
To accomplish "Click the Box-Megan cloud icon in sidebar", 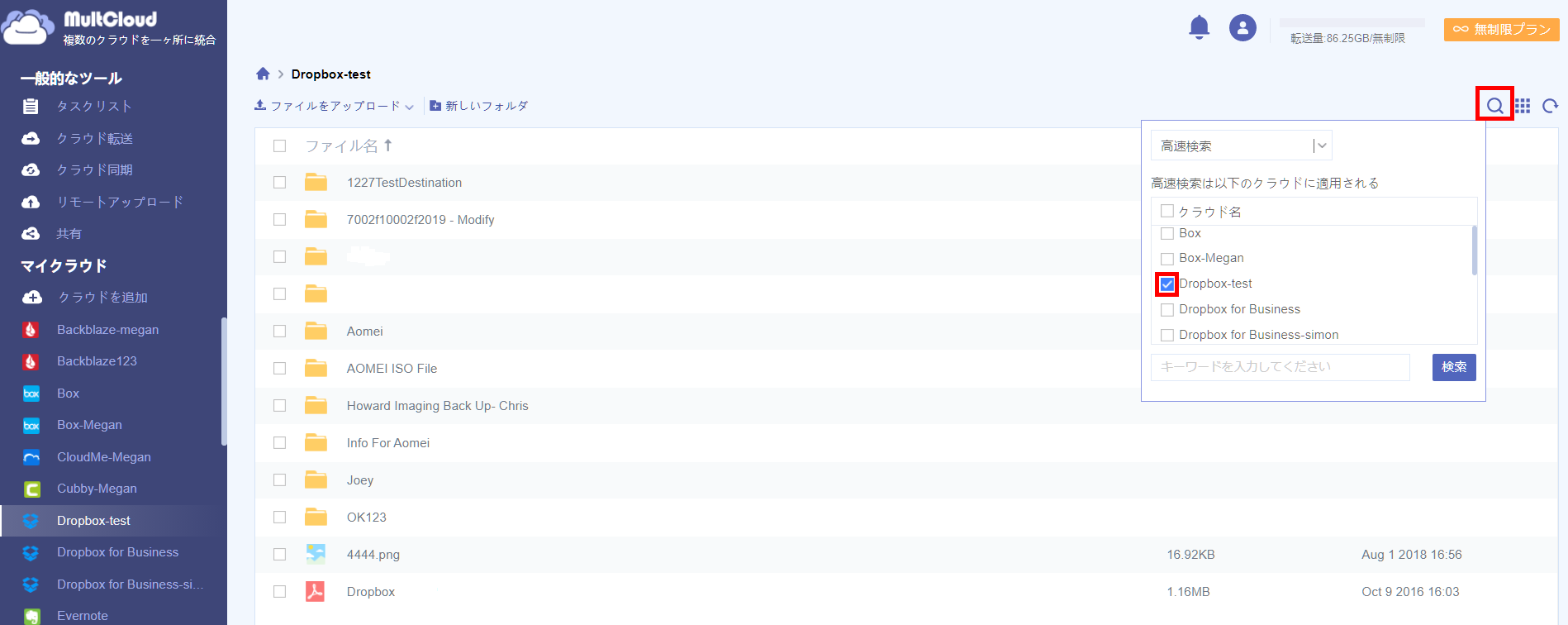I will (x=31, y=425).
